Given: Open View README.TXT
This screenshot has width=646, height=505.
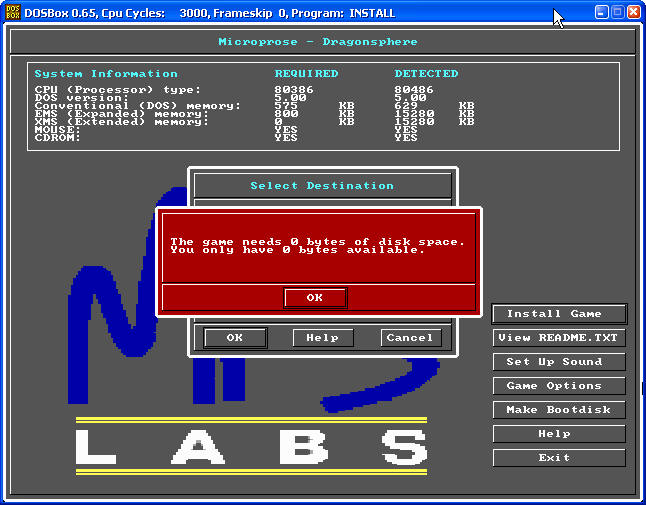Looking at the screenshot, I should click(559, 338).
